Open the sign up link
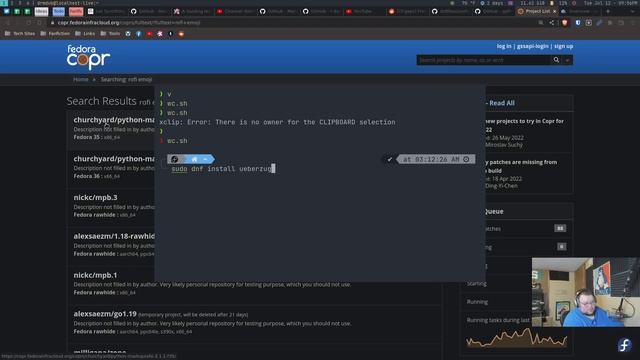The height and width of the screenshot is (360, 640). [563, 46]
